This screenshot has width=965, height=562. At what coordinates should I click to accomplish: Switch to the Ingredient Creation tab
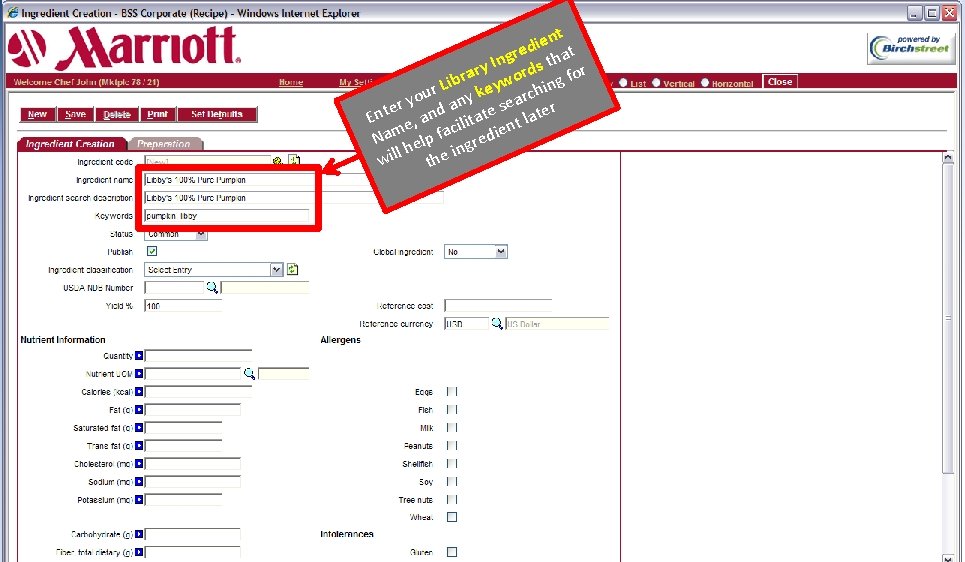(x=71, y=143)
